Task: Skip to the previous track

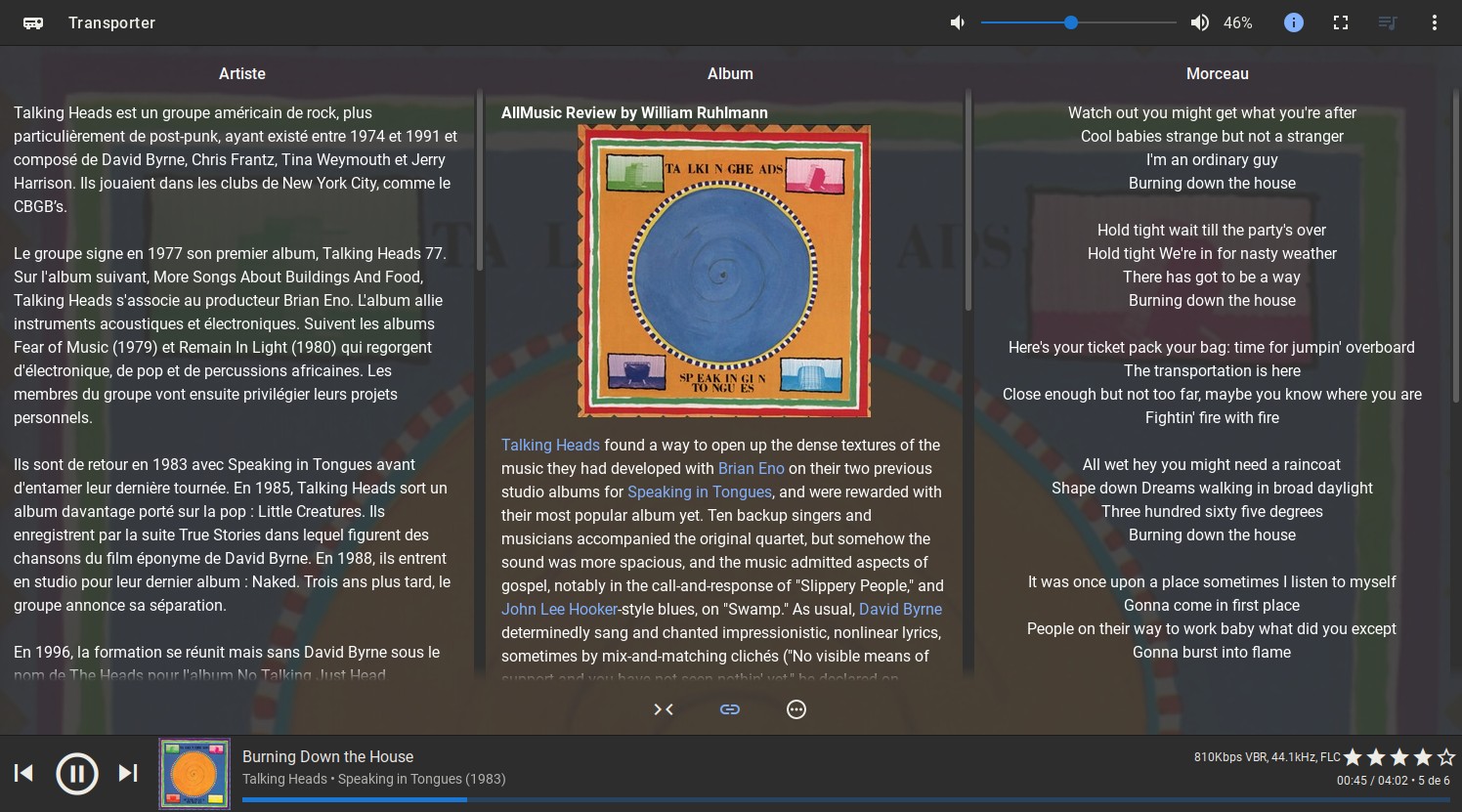Action: click(23, 773)
